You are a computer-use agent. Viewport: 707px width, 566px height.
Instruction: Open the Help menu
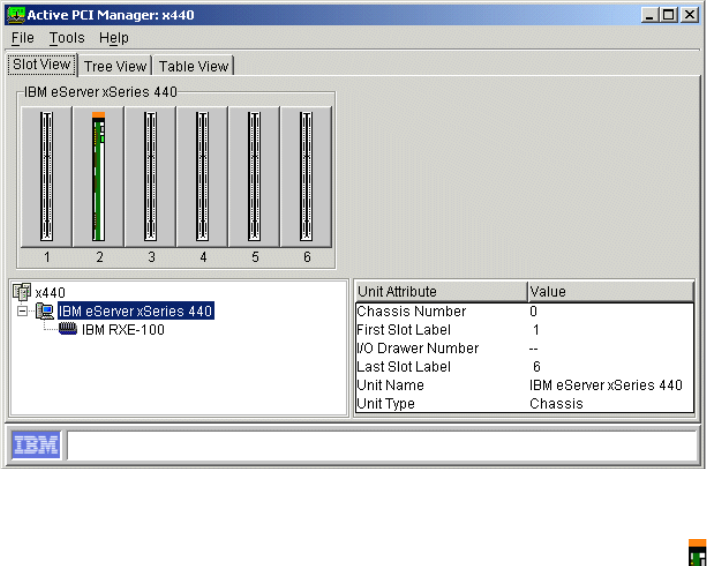coord(114,38)
